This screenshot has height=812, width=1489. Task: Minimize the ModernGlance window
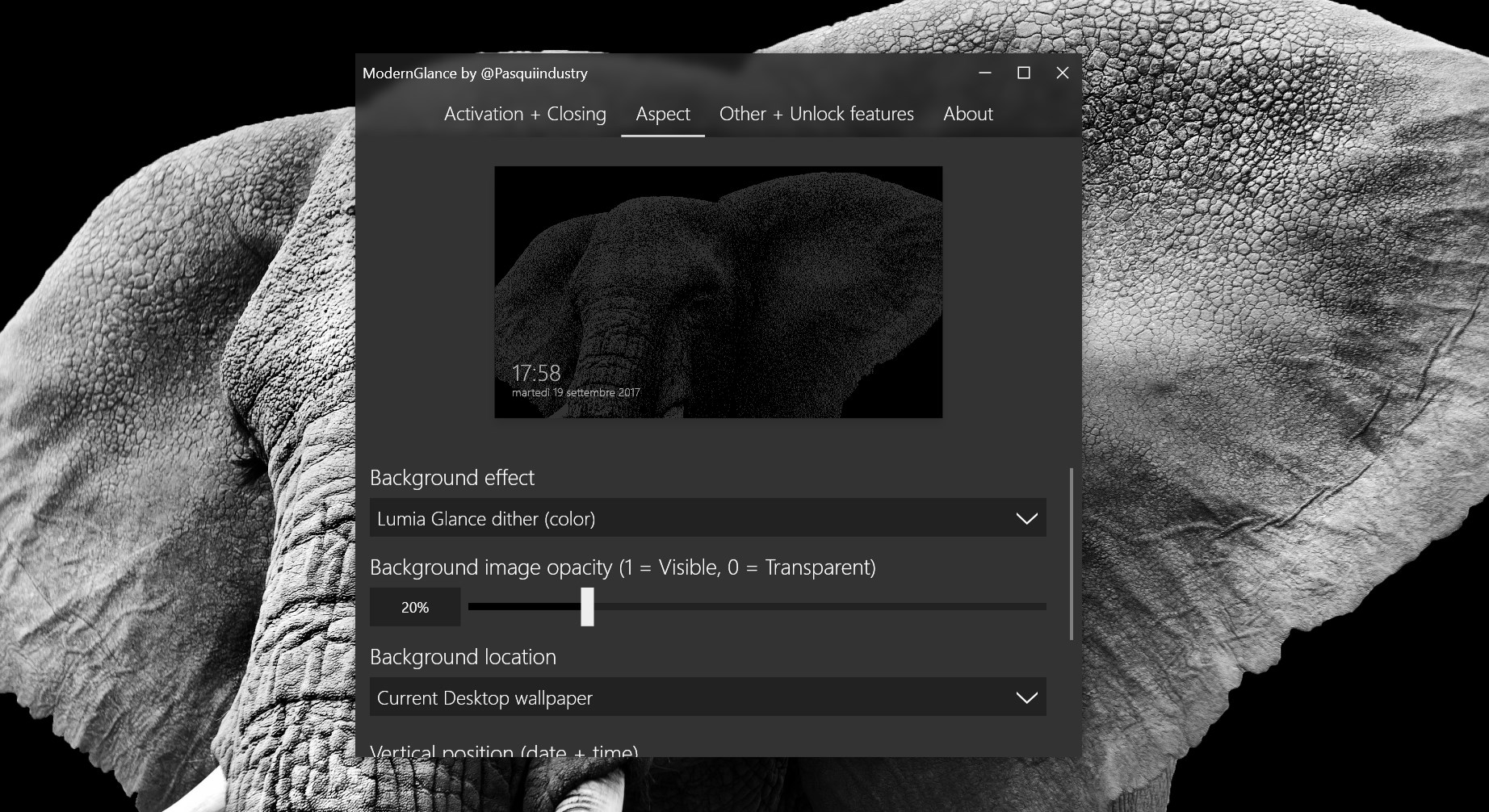tap(985, 73)
